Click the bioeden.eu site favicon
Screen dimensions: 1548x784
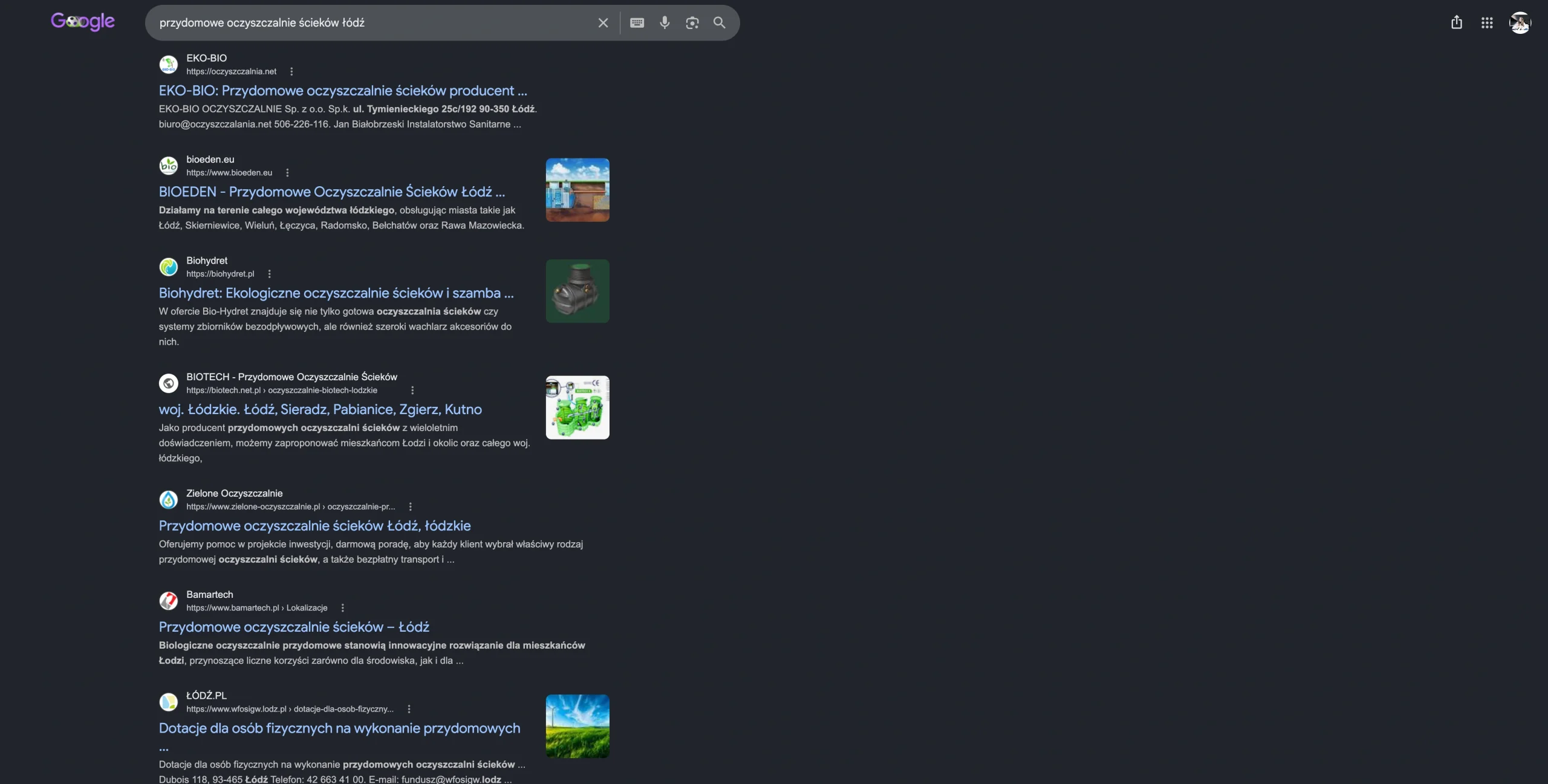pos(169,166)
